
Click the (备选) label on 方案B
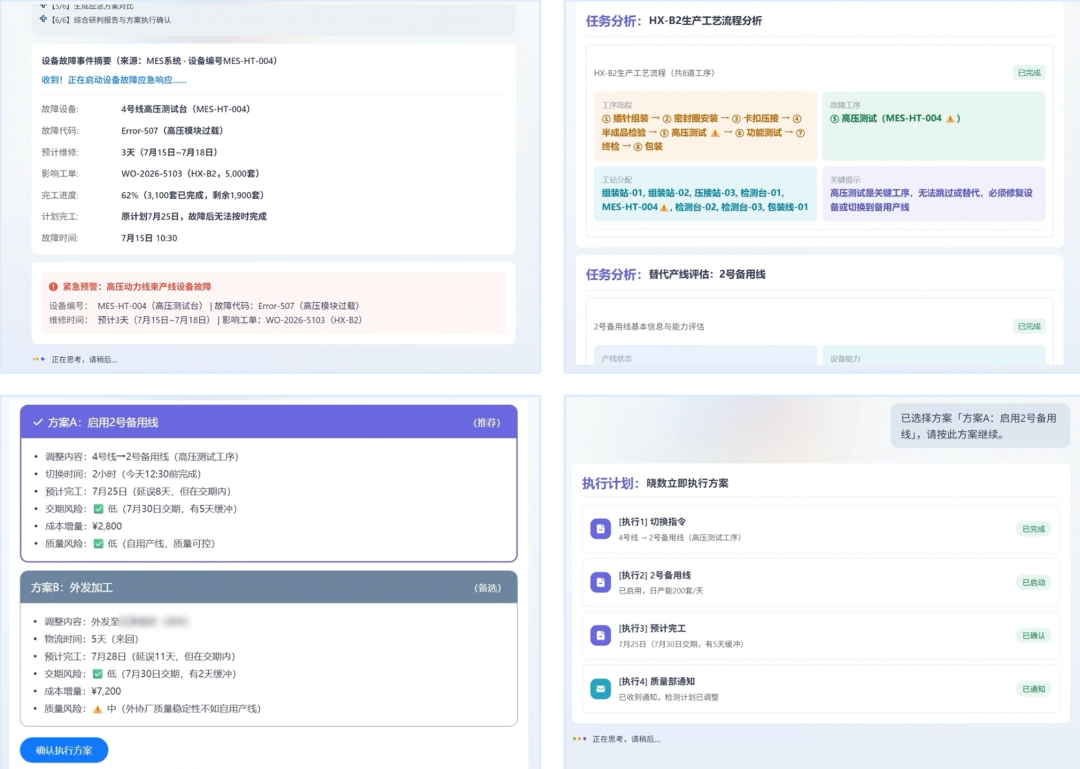click(x=488, y=588)
